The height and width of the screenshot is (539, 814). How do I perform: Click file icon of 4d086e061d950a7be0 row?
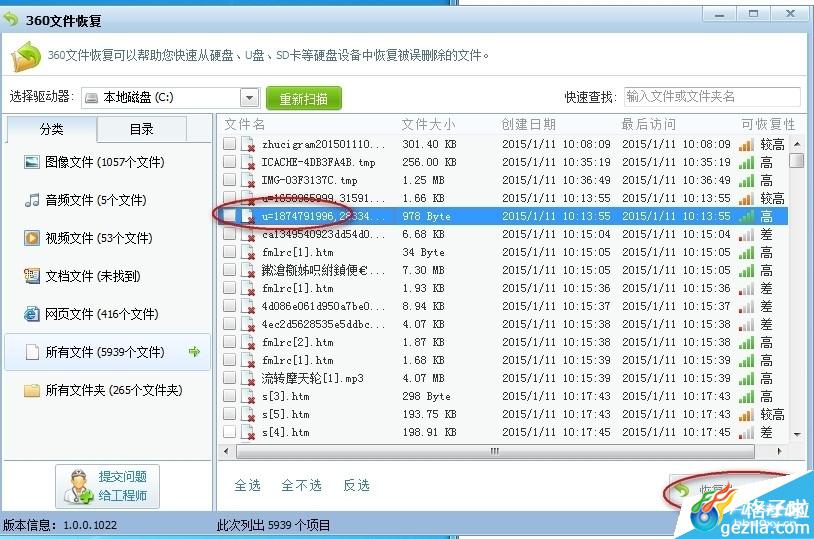[248, 306]
